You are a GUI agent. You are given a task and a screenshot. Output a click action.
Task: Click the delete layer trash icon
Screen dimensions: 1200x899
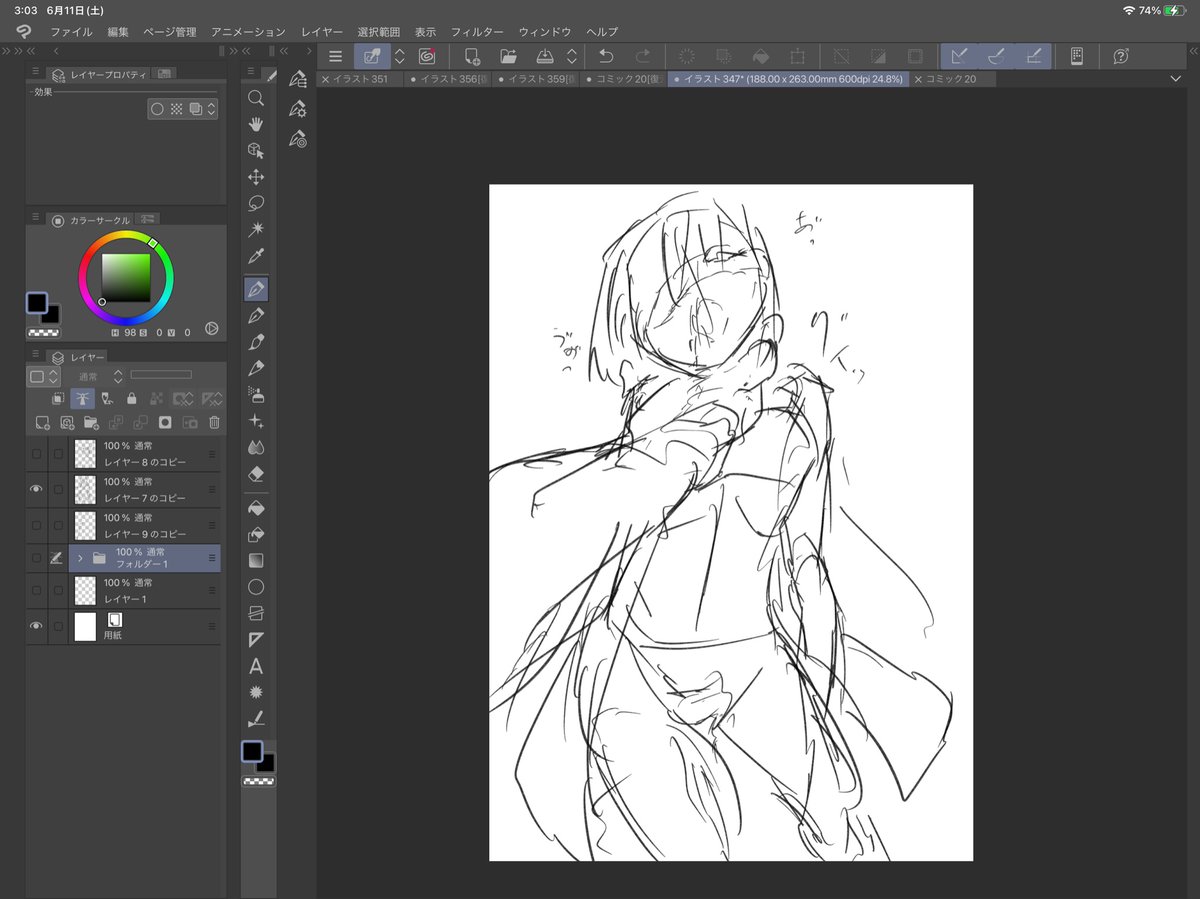point(214,423)
